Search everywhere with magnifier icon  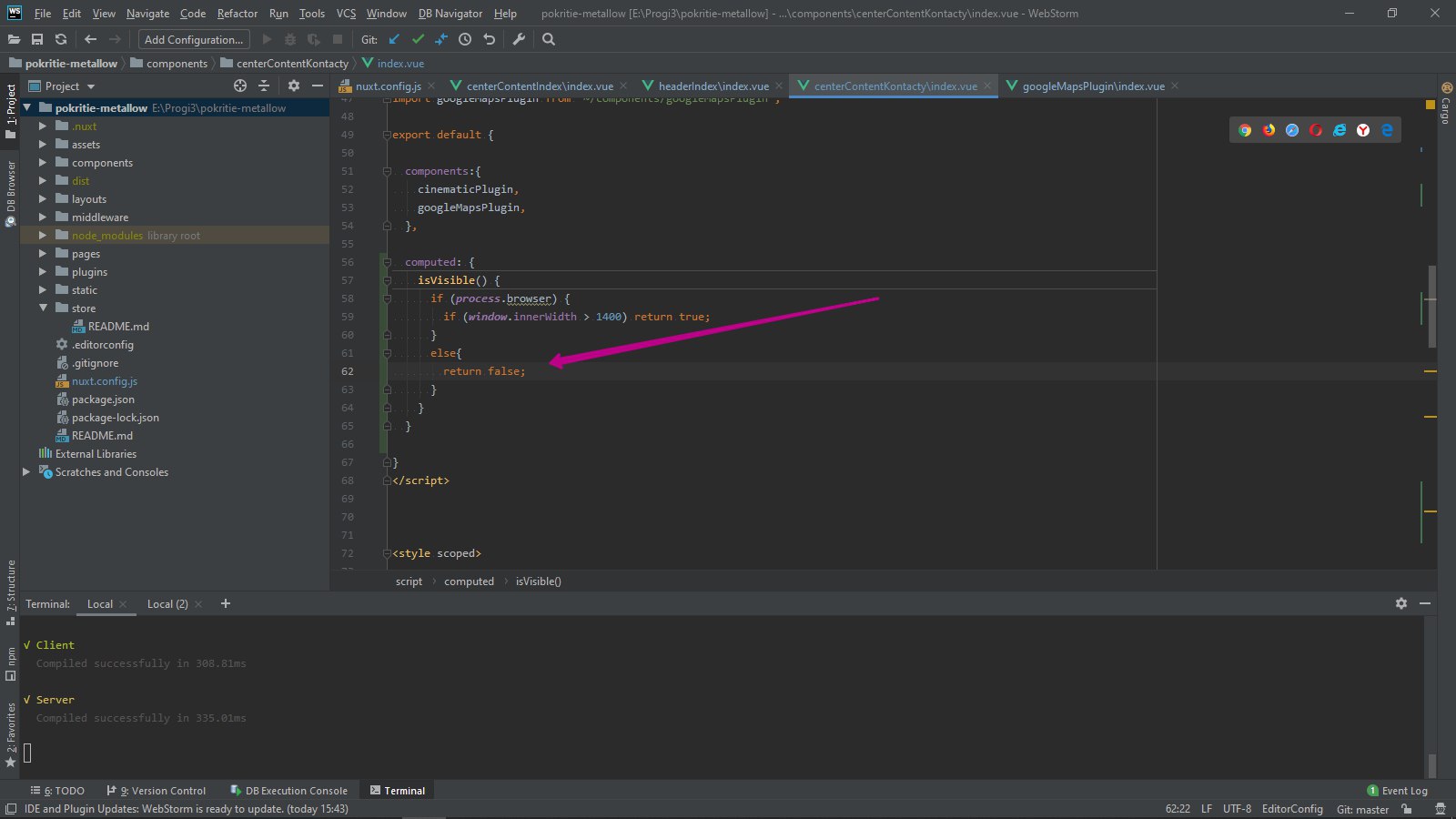(549, 39)
